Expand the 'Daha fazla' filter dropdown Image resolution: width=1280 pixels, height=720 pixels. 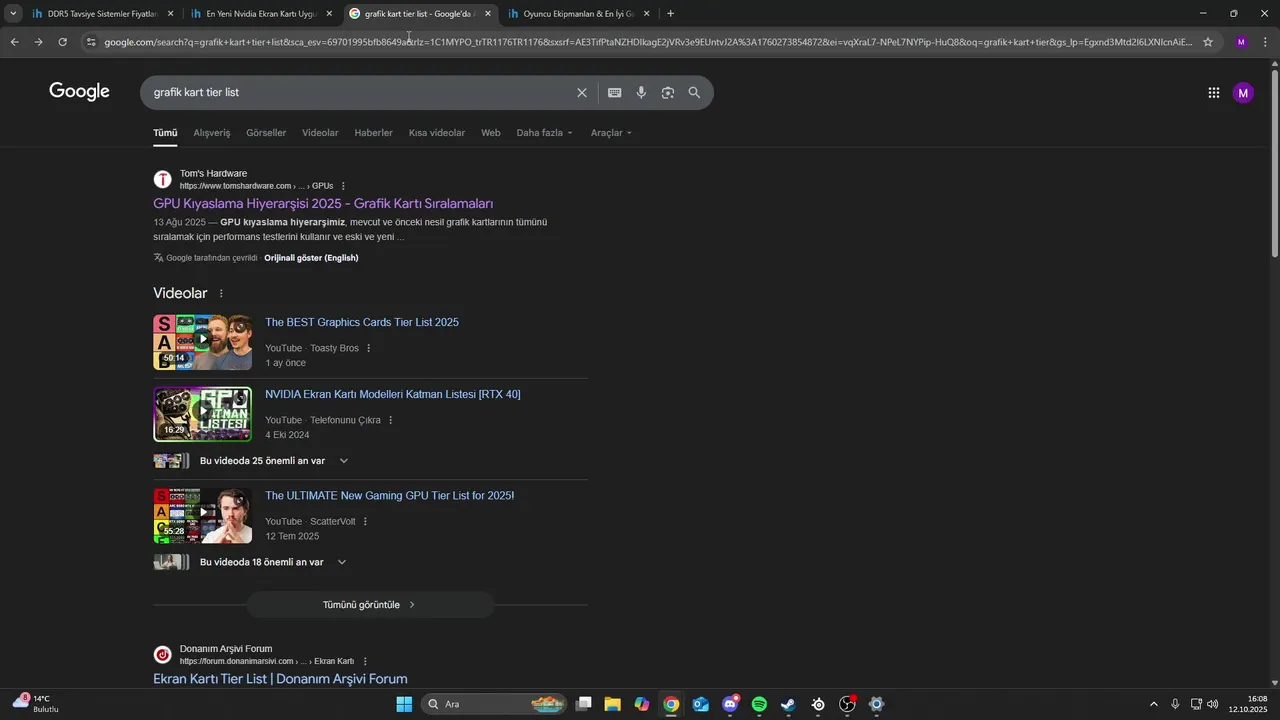pos(544,133)
